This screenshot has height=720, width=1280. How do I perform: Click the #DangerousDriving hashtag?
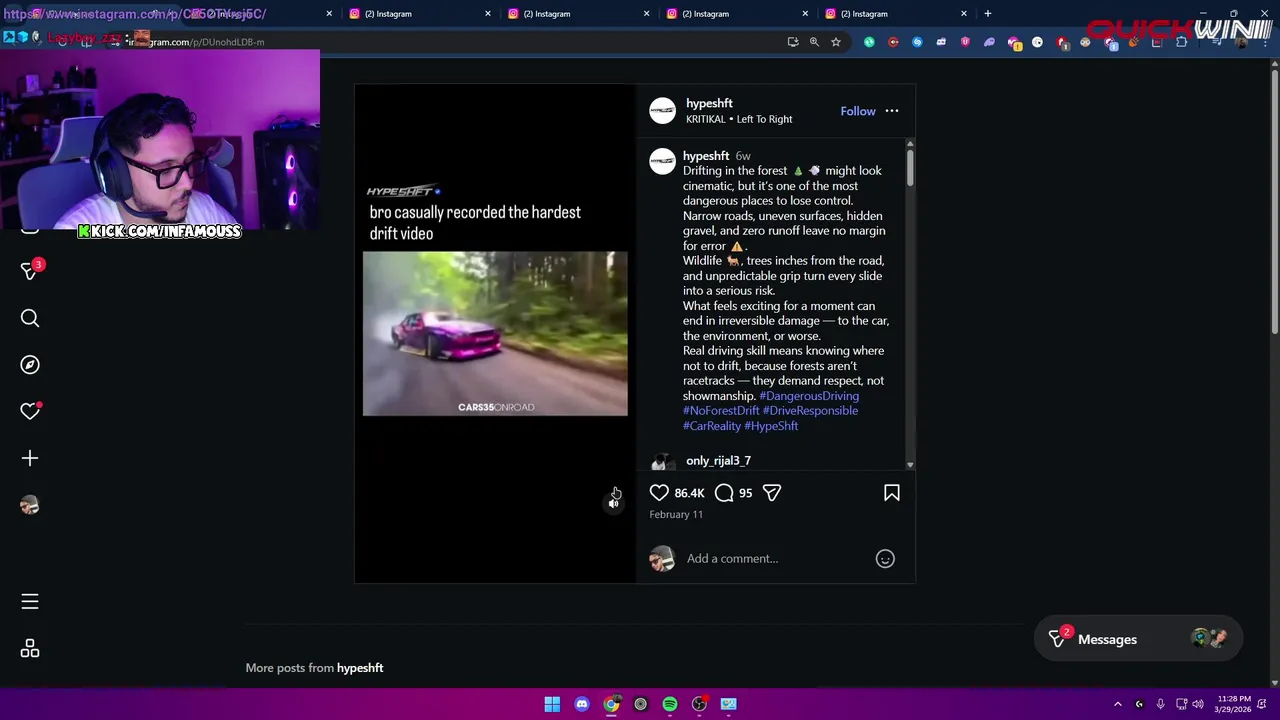809,396
